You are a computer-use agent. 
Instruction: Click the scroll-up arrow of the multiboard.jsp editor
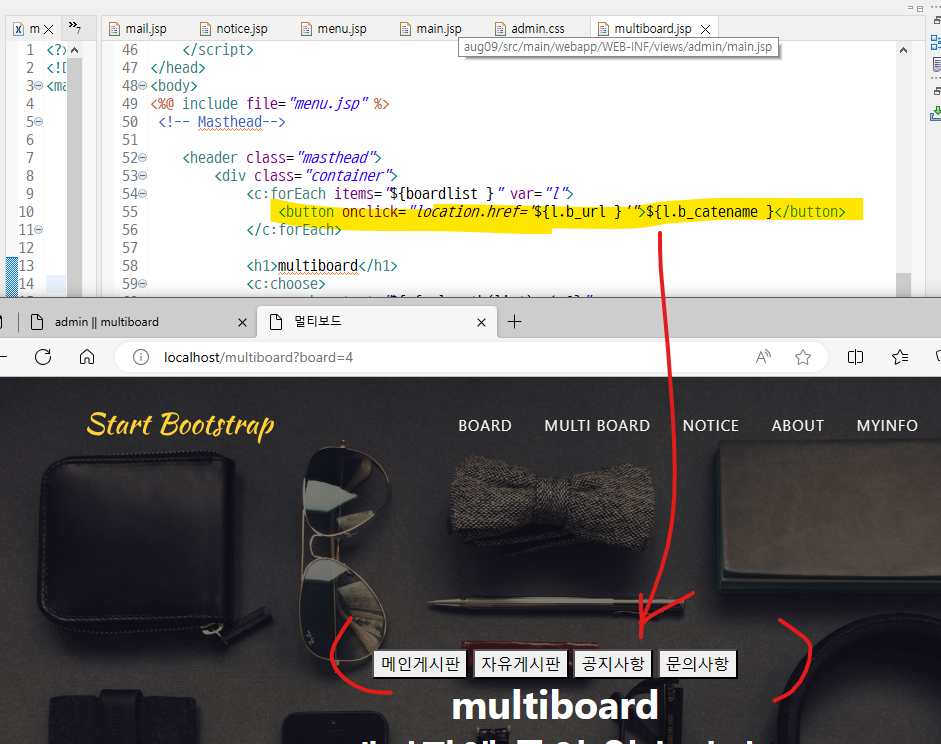point(903,50)
